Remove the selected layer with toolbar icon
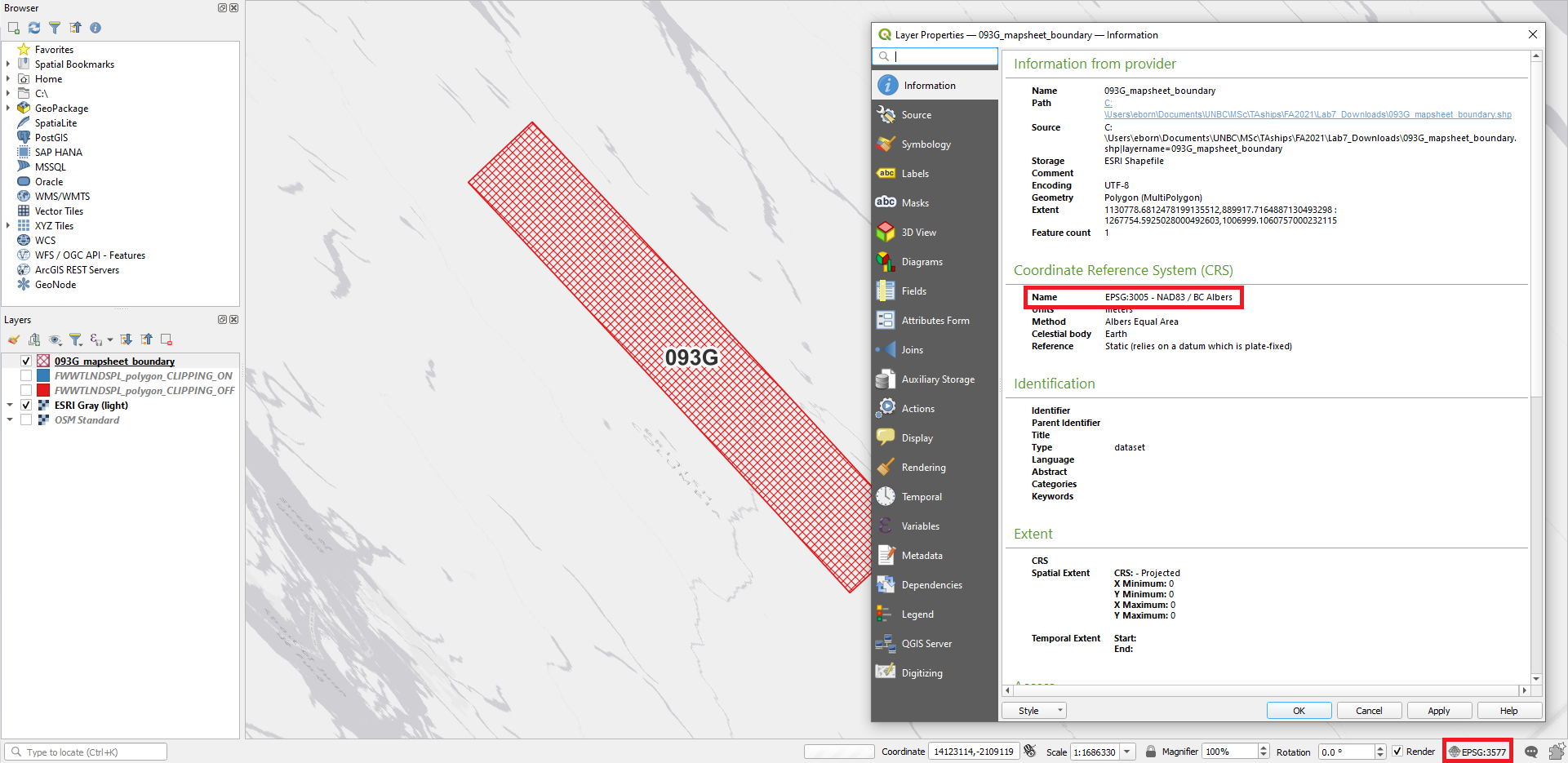The image size is (1568, 763). coord(166,339)
